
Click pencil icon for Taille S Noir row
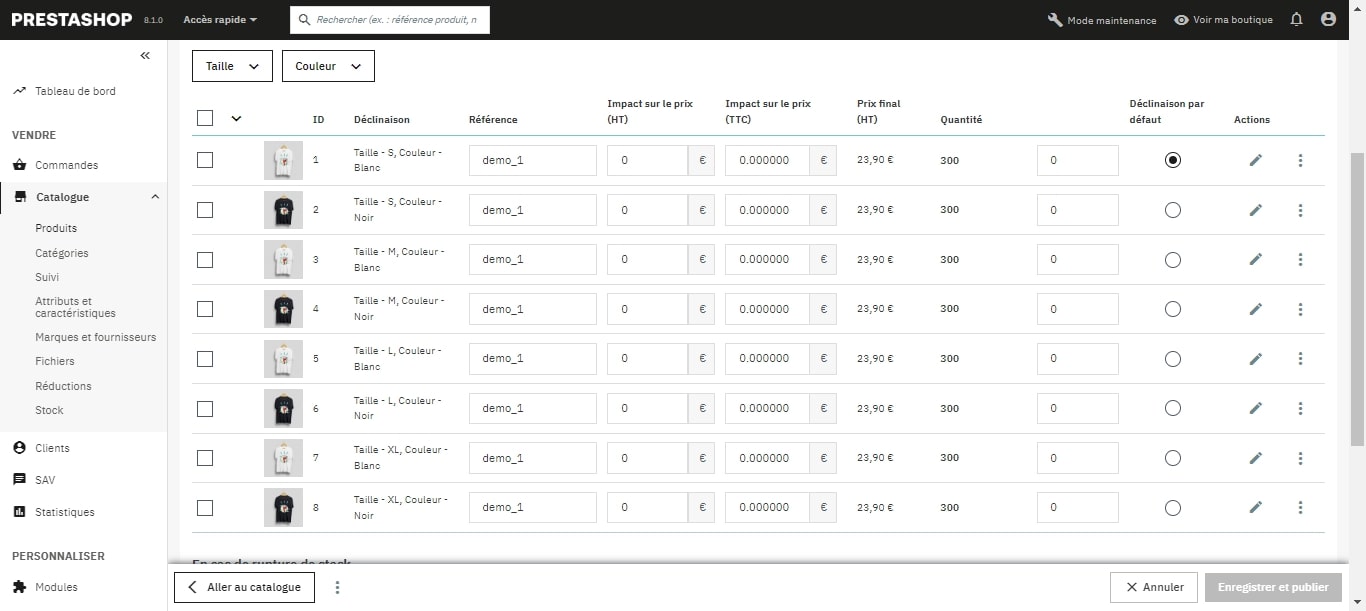pos(1256,210)
